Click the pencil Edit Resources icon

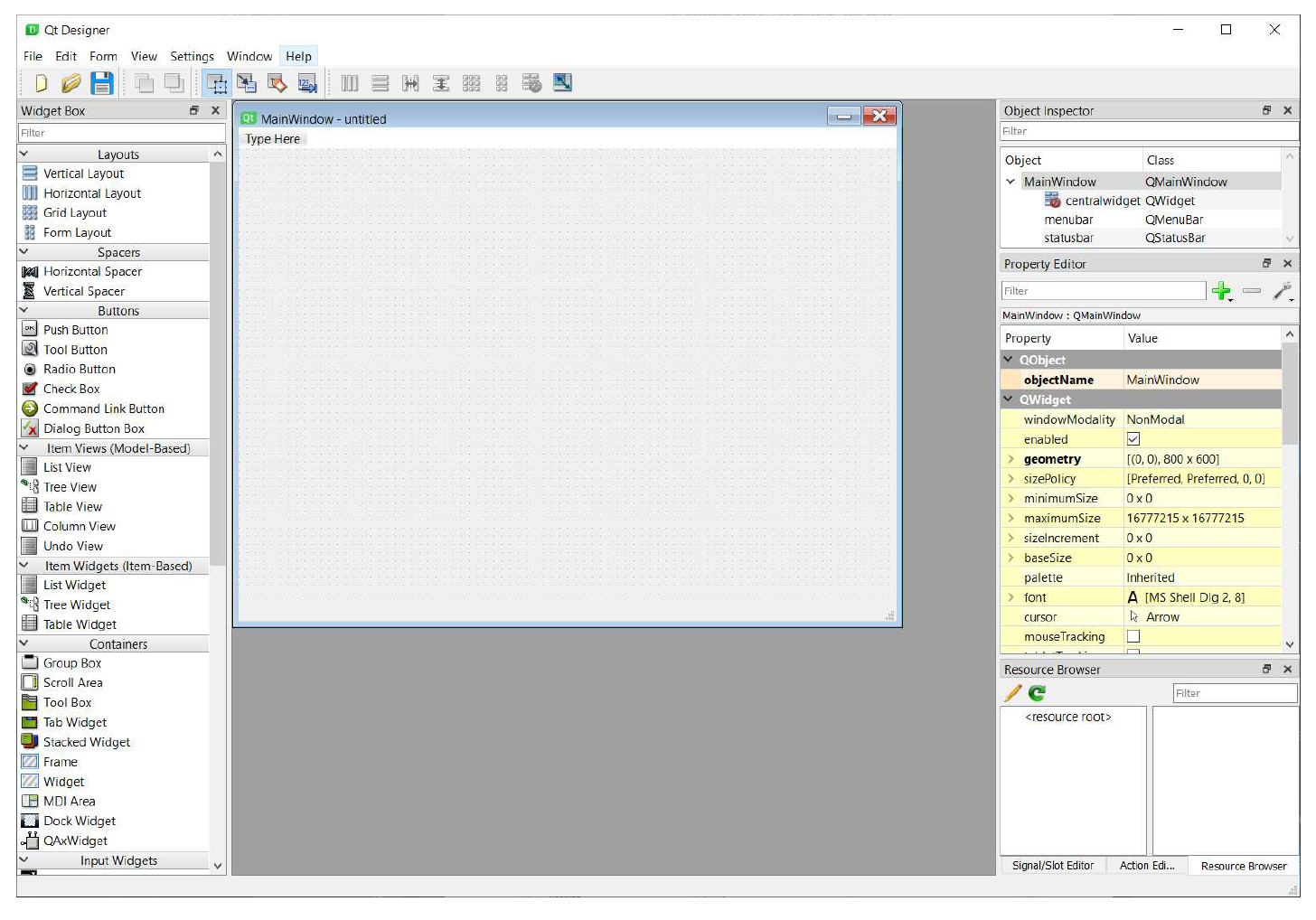click(1013, 693)
